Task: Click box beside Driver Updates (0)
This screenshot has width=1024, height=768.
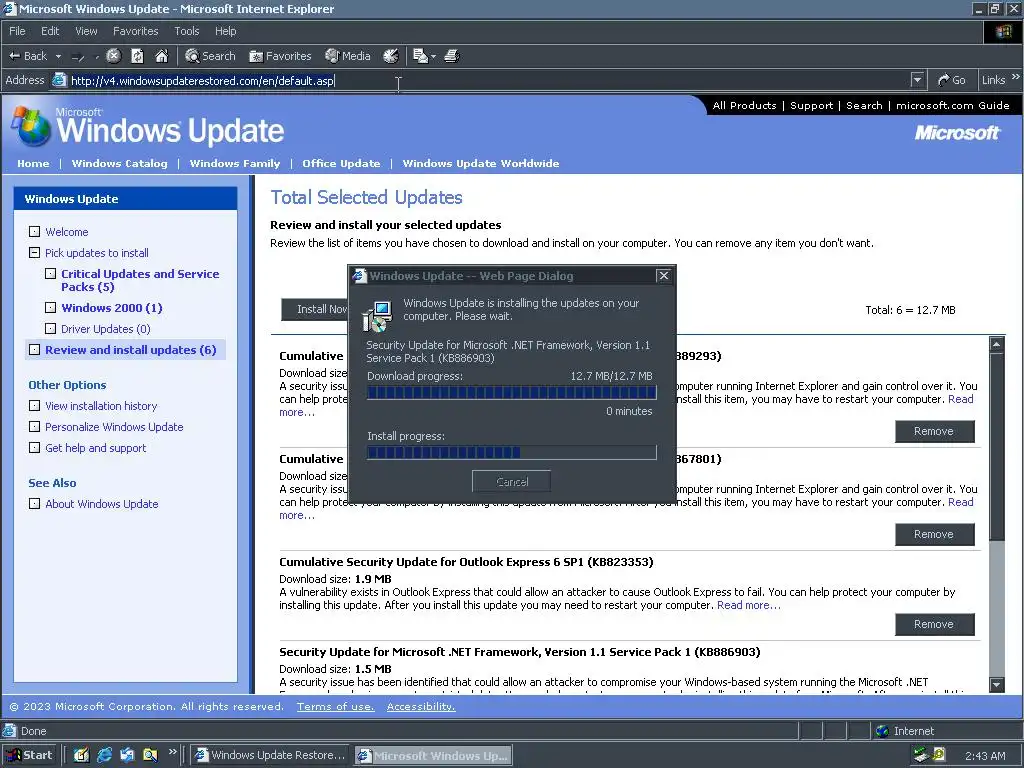Action: 50,328
